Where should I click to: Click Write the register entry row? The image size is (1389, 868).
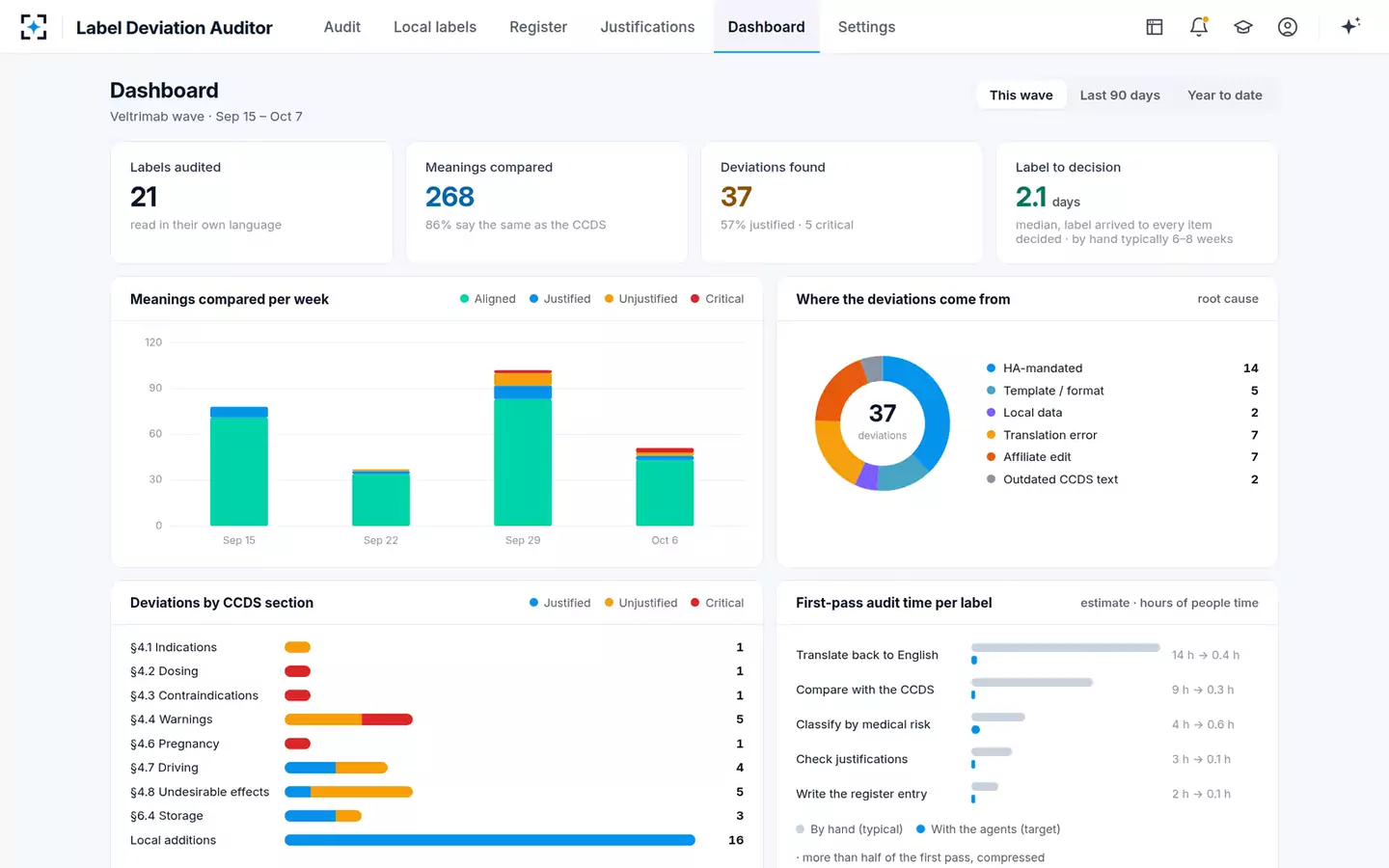tap(1027, 794)
